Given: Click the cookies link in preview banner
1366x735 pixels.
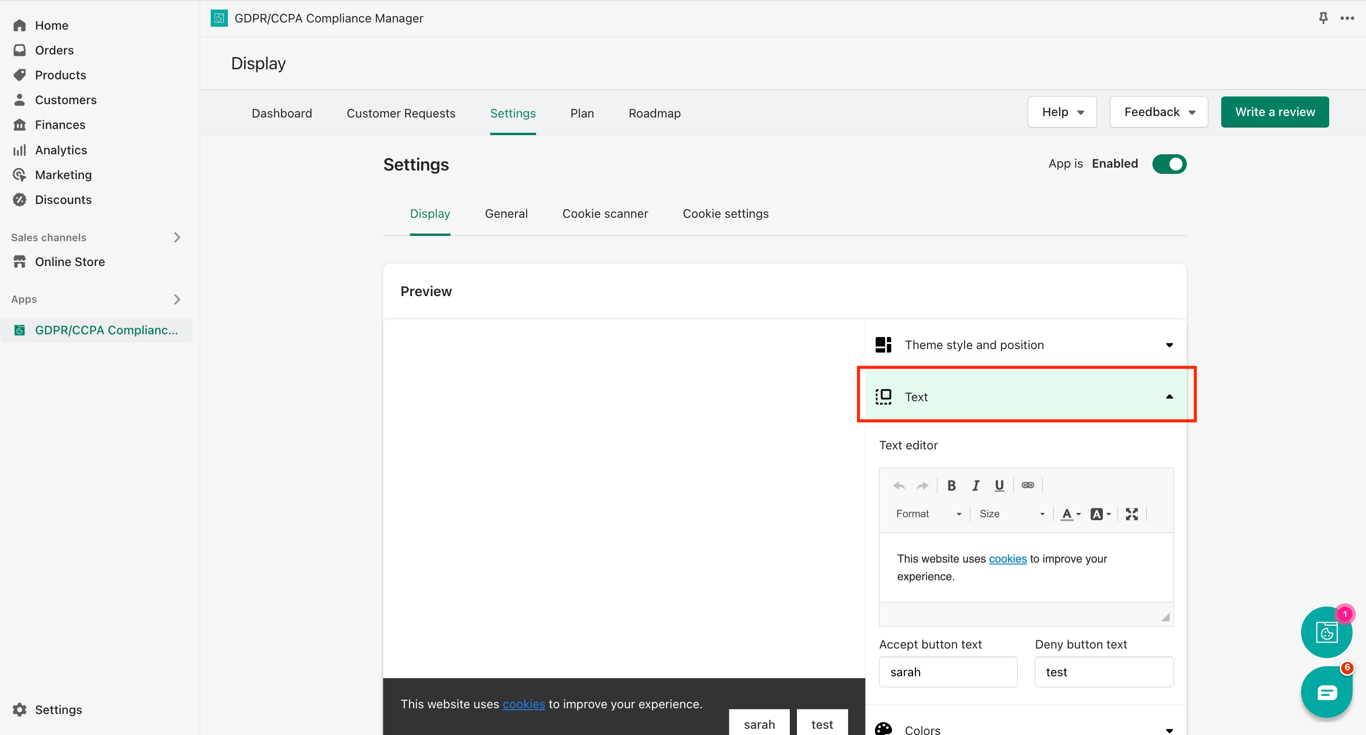Looking at the screenshot, I should [524, 704].
